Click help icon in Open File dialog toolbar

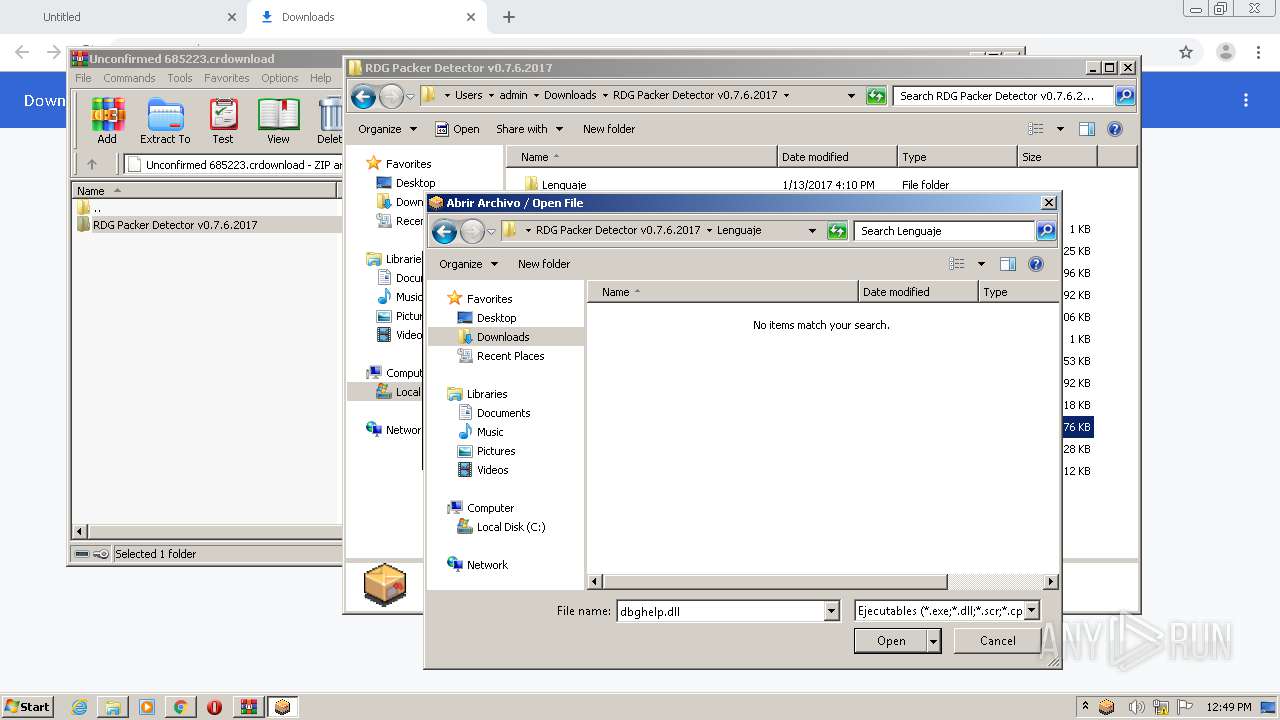1036,264
